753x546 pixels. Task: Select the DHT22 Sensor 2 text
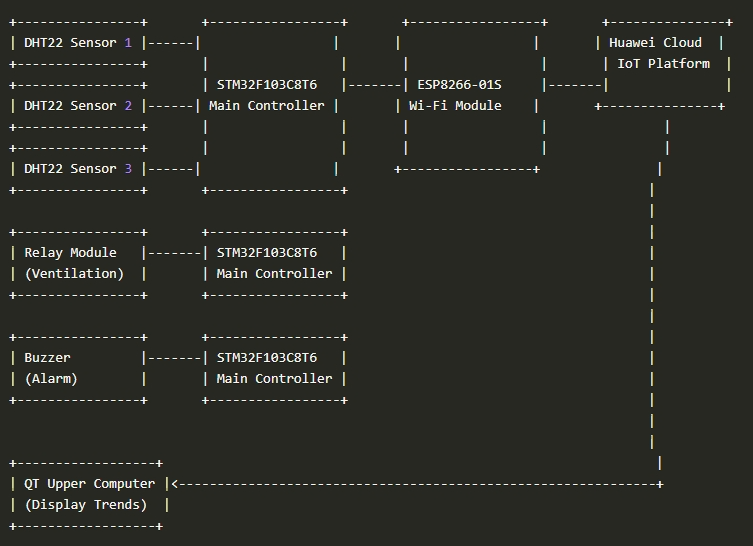coord(78,106)
